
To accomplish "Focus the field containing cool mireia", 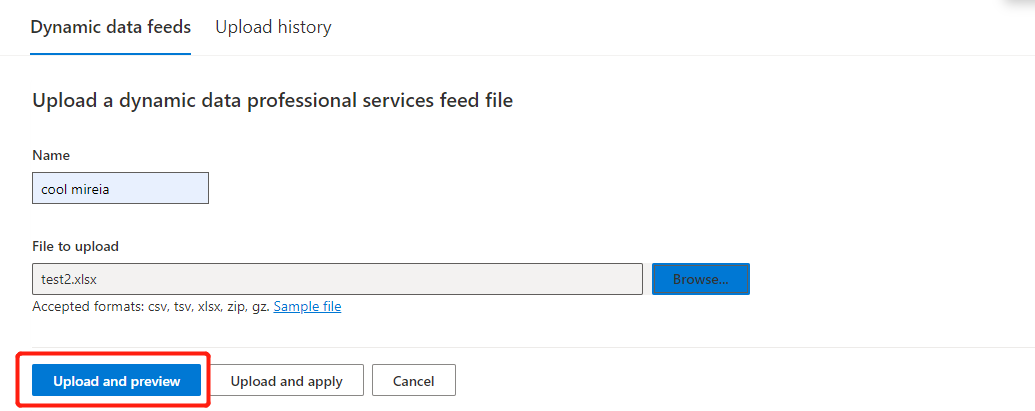I will click(120, 189).
